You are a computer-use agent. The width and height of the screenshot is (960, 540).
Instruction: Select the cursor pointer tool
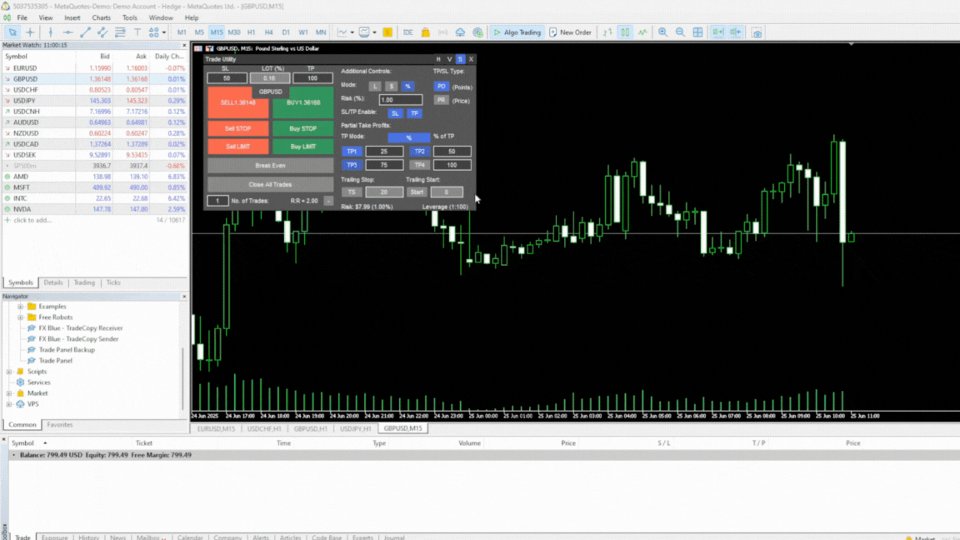(12, 32)
